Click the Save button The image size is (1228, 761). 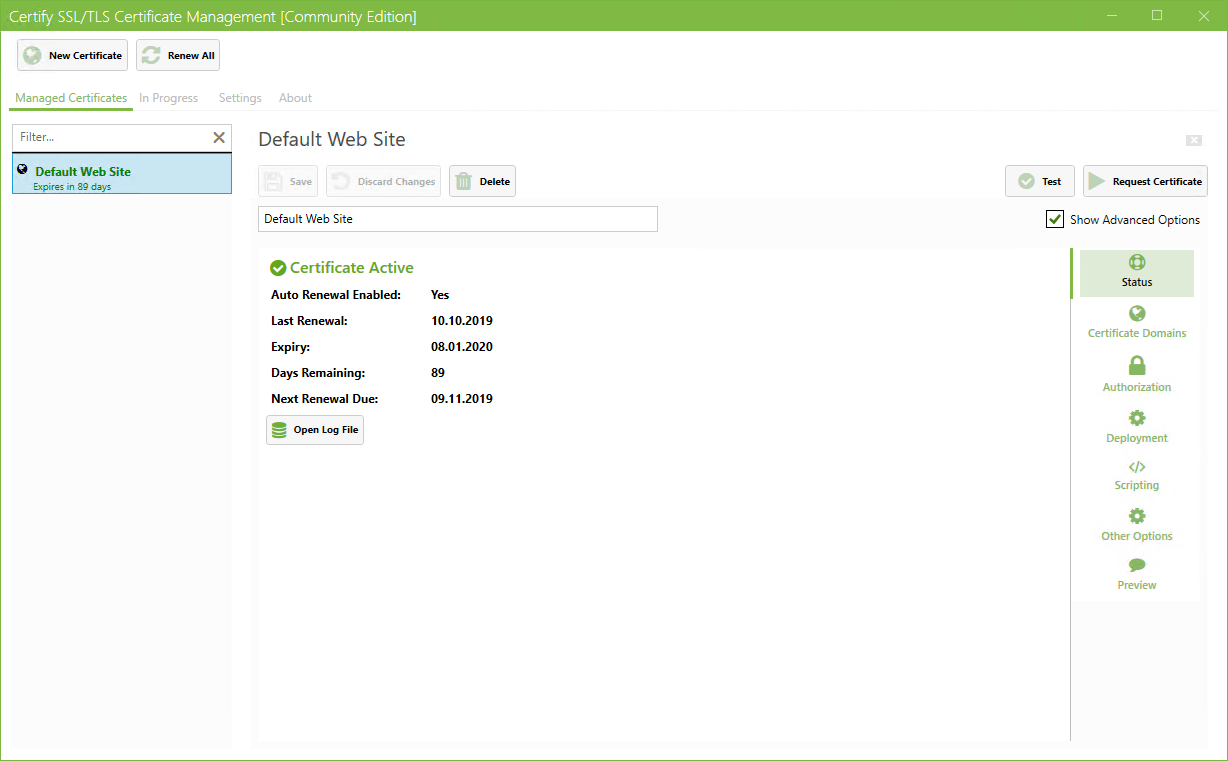pyautogui.click(x=288, y=181)
